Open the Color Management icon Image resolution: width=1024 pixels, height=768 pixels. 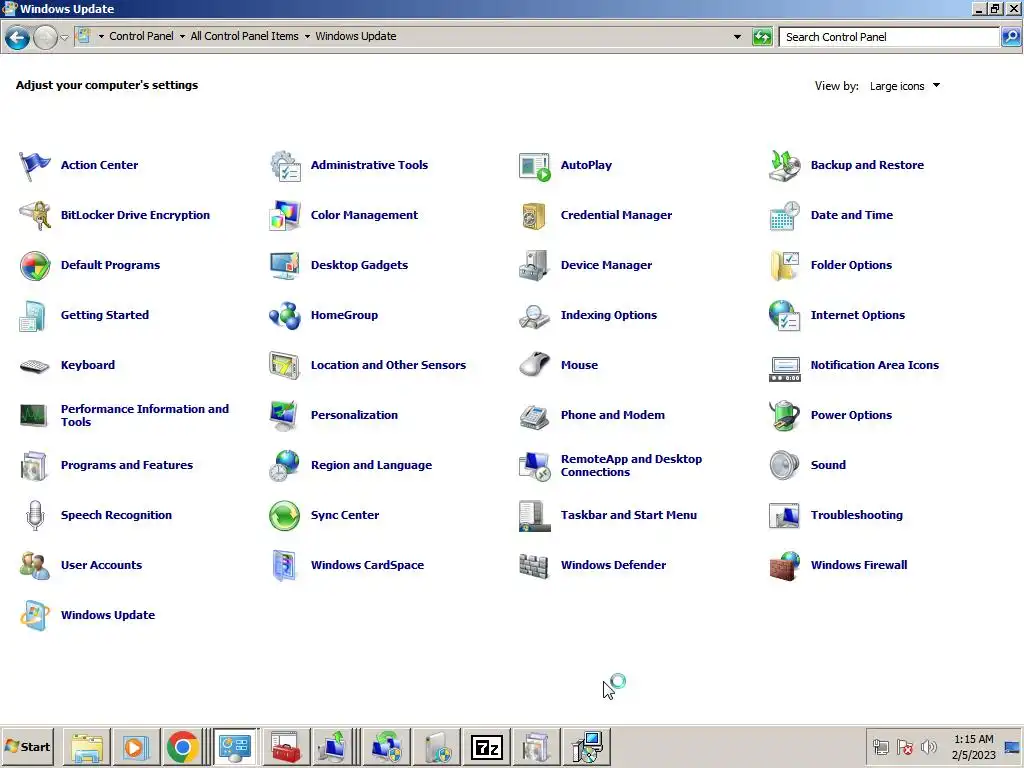[285, 216]
